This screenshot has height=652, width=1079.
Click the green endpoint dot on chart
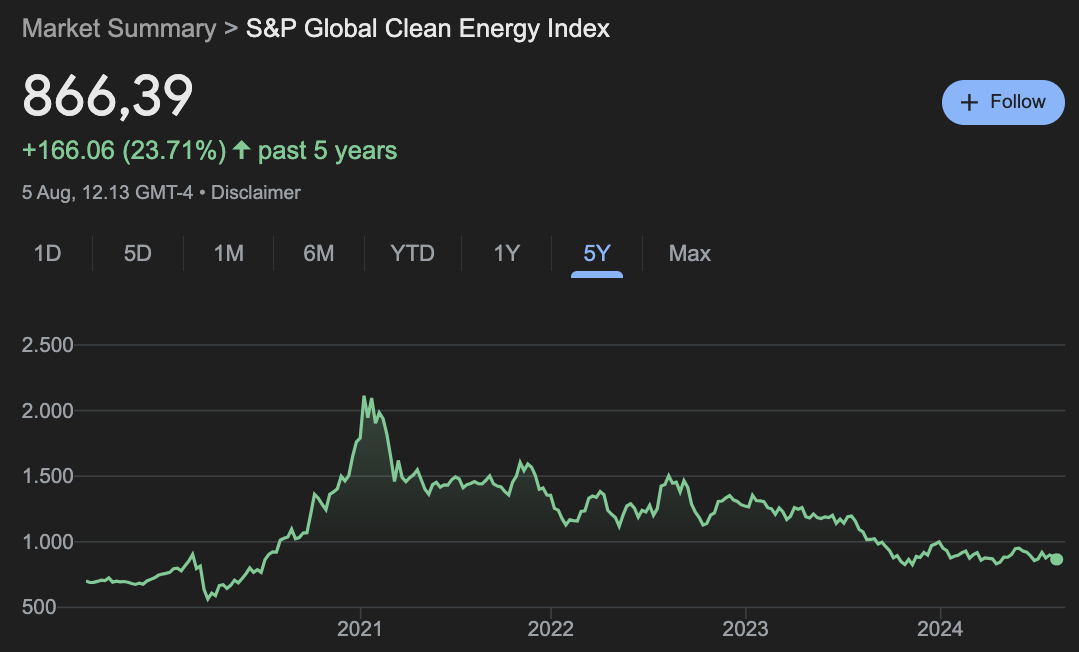pos(1057,559)
